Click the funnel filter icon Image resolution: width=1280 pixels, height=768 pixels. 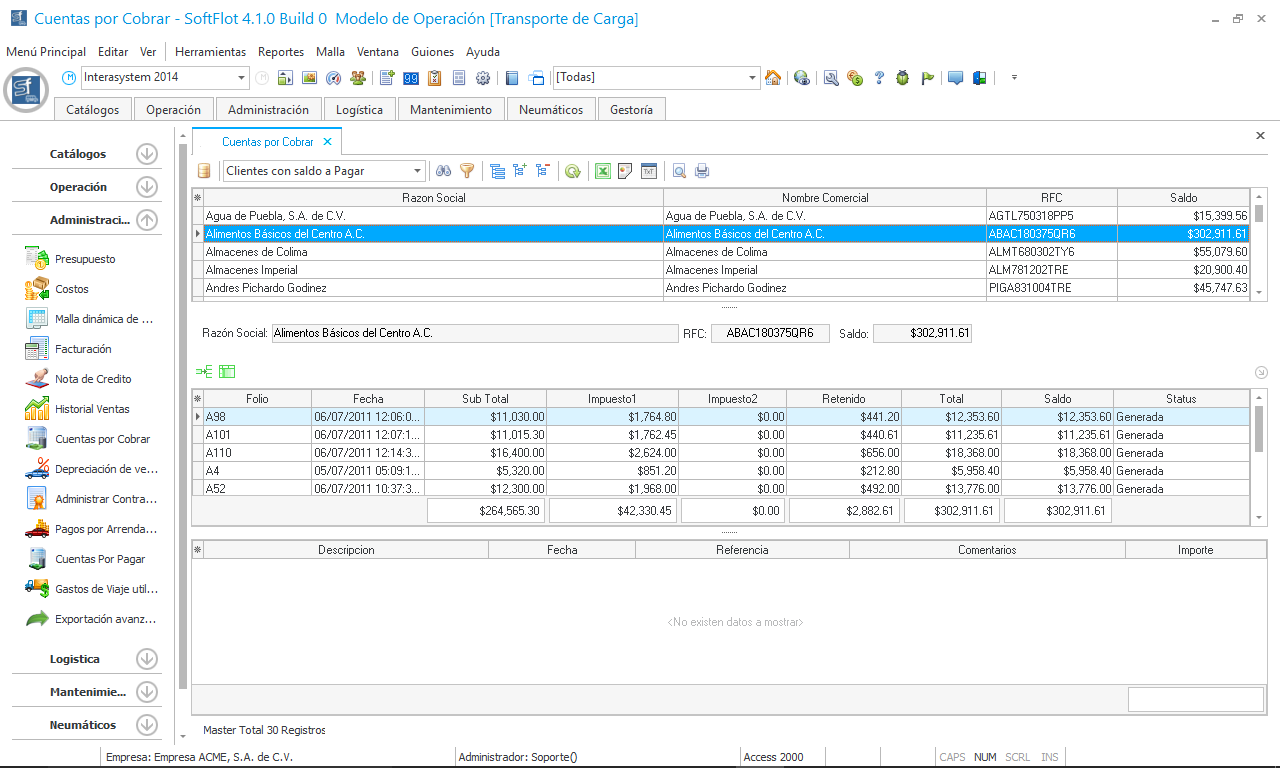click(x=467, y=171)
